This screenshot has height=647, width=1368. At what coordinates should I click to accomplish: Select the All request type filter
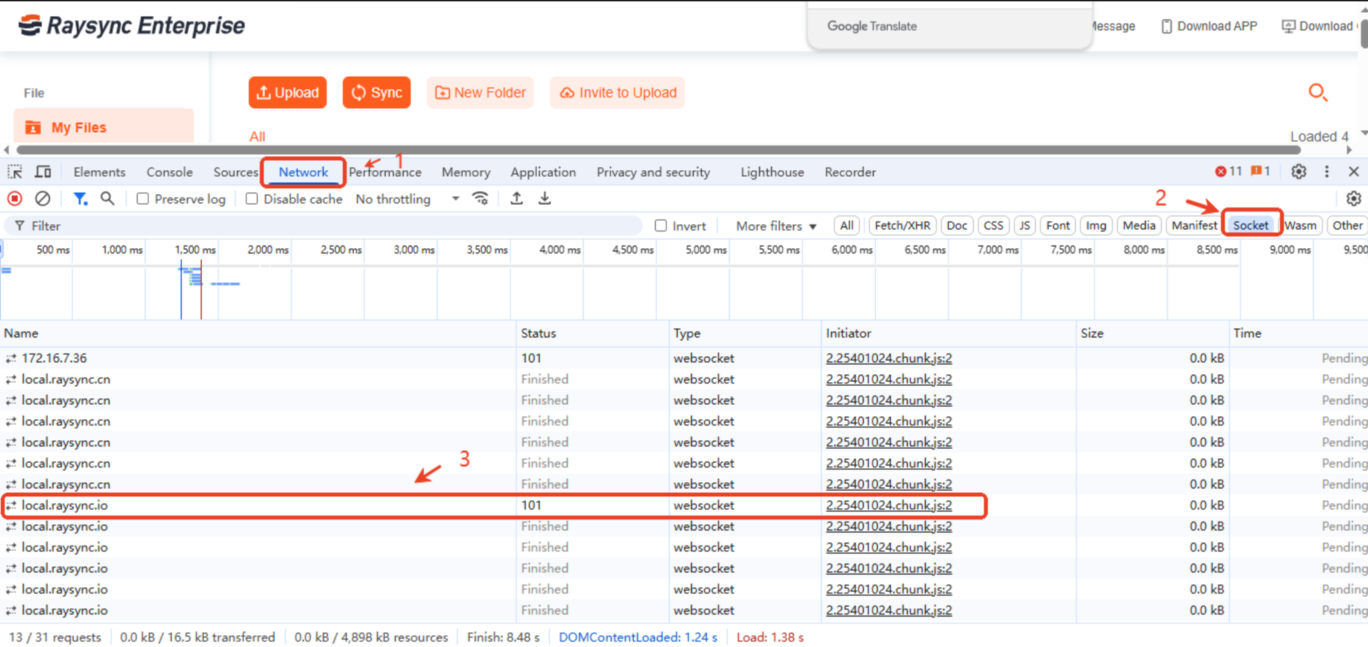(x=847, y=226)
